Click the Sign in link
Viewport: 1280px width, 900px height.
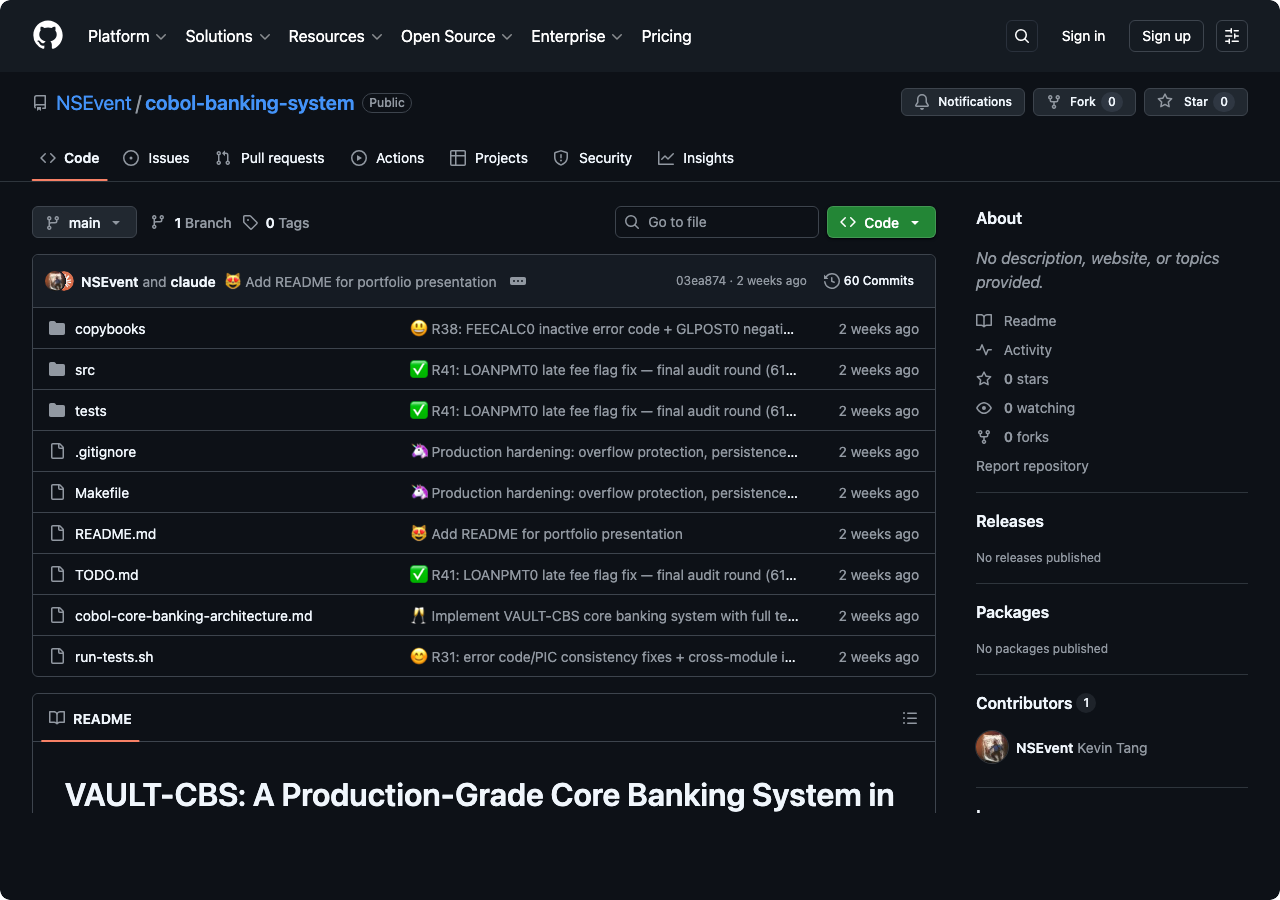pyautogui.click(x=1083, y=36)
